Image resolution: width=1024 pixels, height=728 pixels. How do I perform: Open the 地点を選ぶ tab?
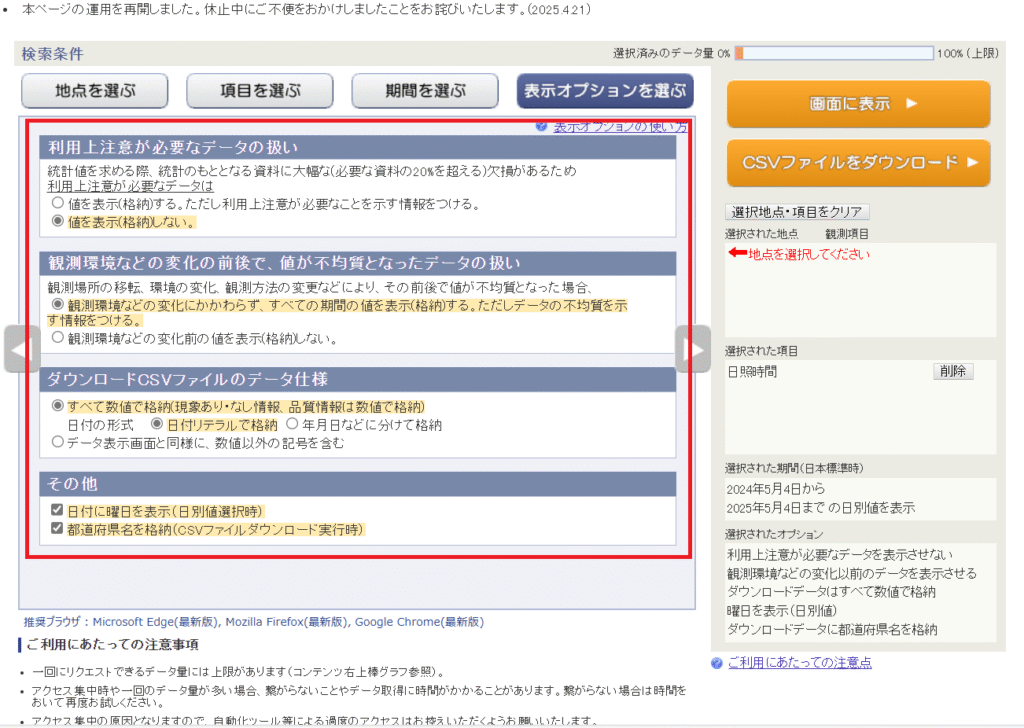tap(95, 91)
